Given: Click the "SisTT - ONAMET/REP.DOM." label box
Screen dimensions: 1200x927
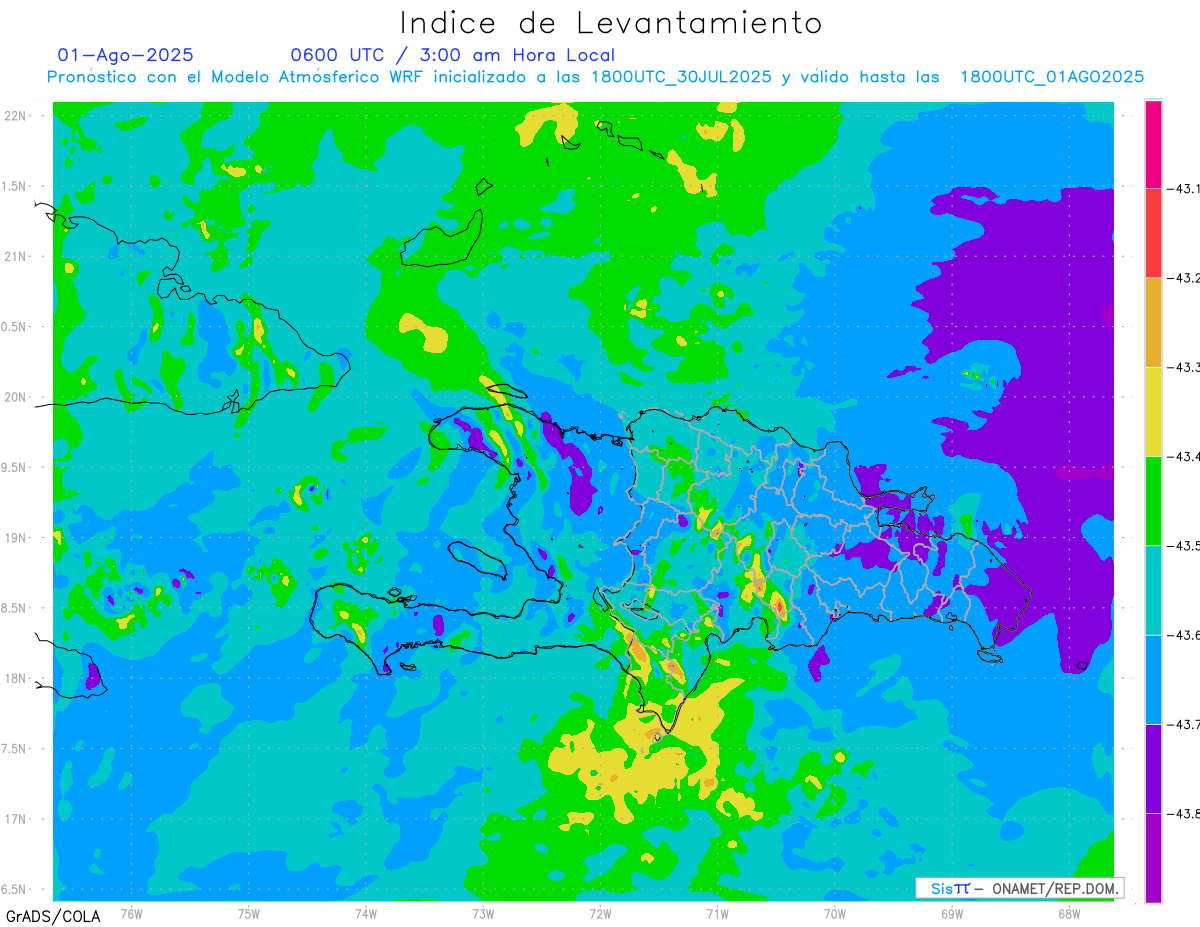Looking at the screenshot, I should click(1020, 888).
